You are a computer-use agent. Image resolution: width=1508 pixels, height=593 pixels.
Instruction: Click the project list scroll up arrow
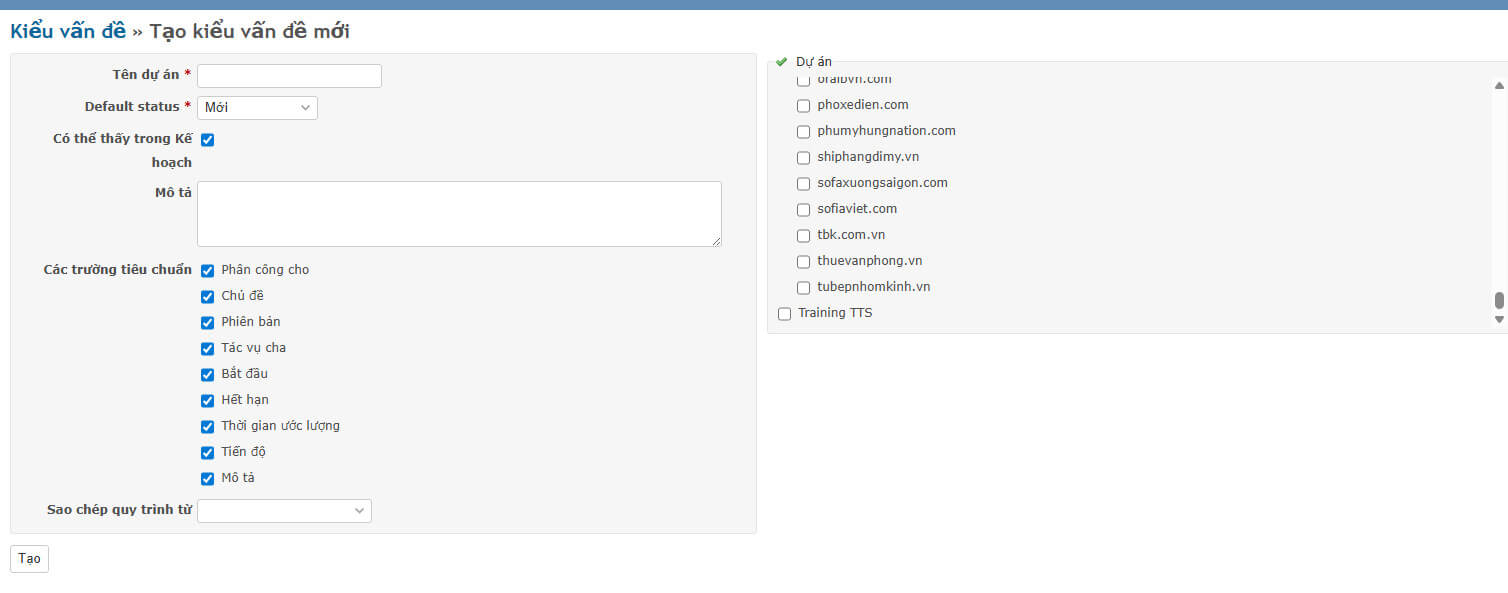1499,86
